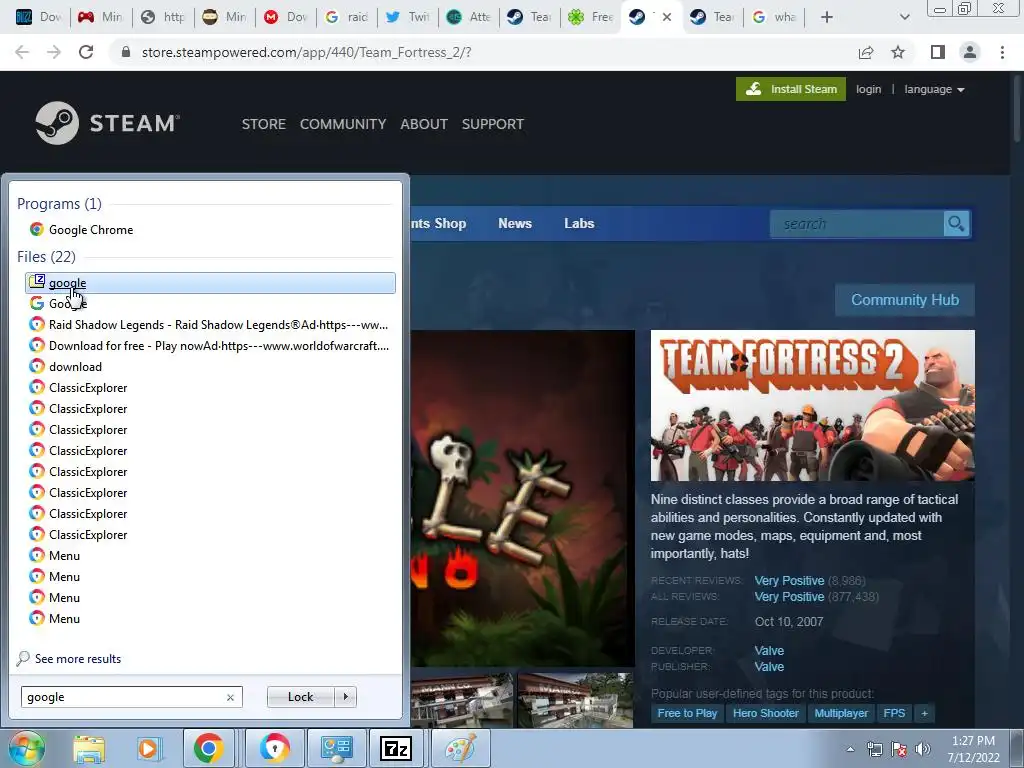Show hidden system tray icons

[x=850, y=749]
